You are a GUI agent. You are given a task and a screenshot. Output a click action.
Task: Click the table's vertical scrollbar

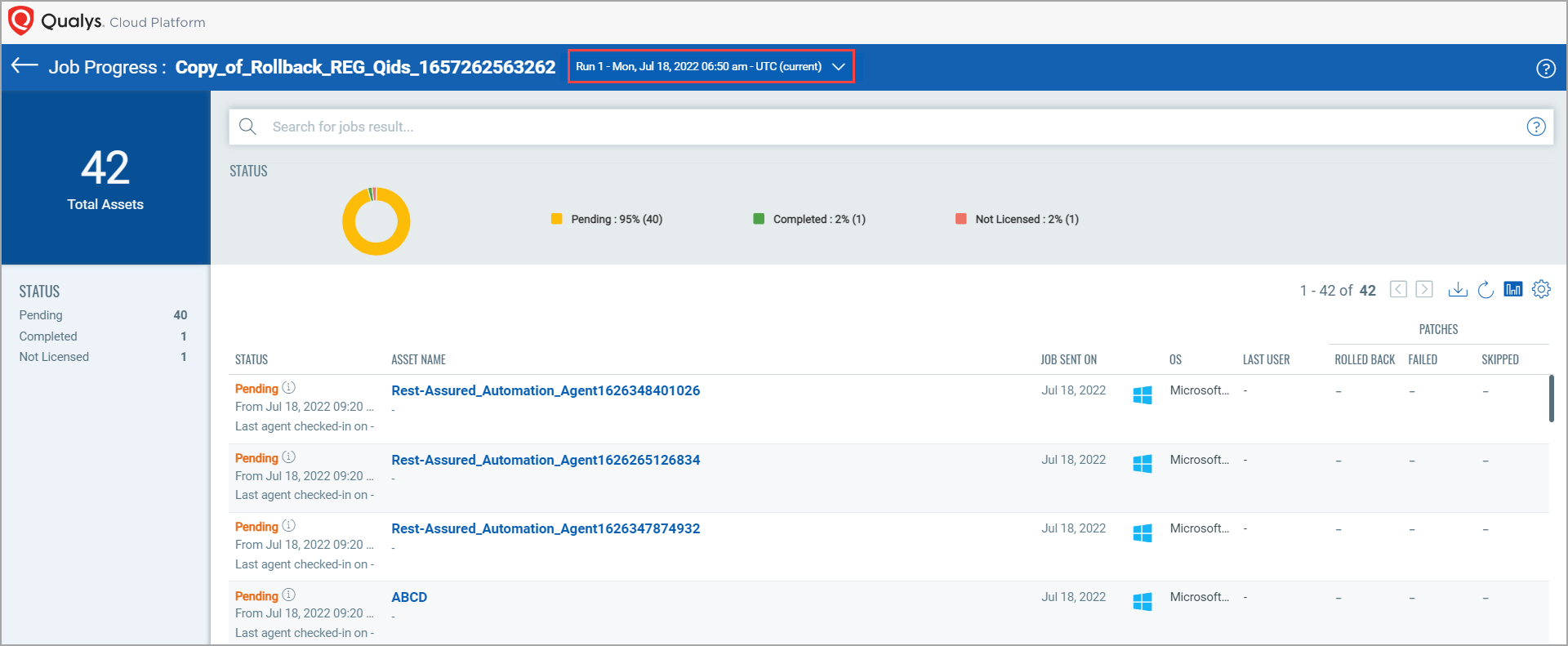tap(1551, 399)
